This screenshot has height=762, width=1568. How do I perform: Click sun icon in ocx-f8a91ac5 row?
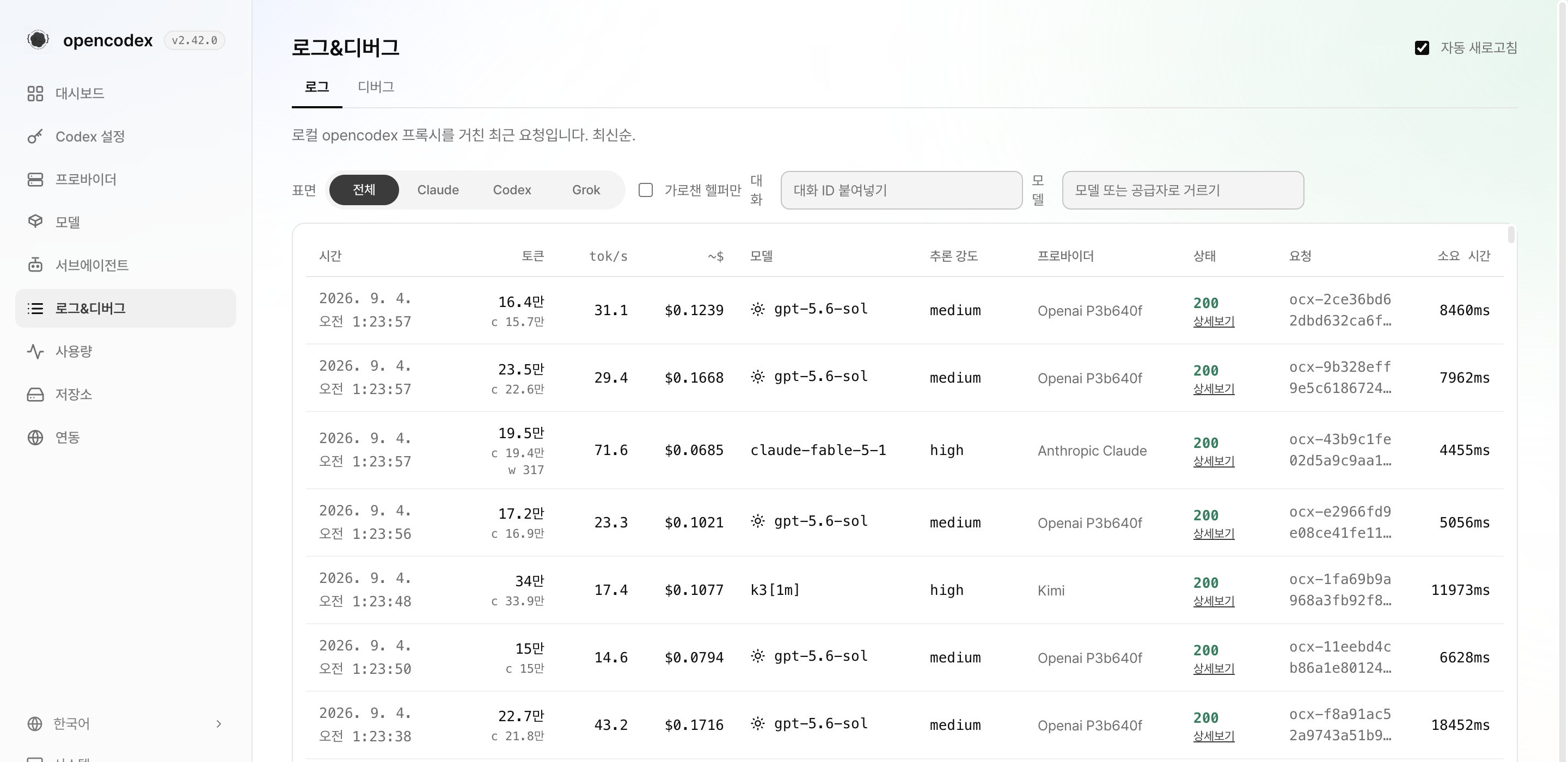coord(758,724)
